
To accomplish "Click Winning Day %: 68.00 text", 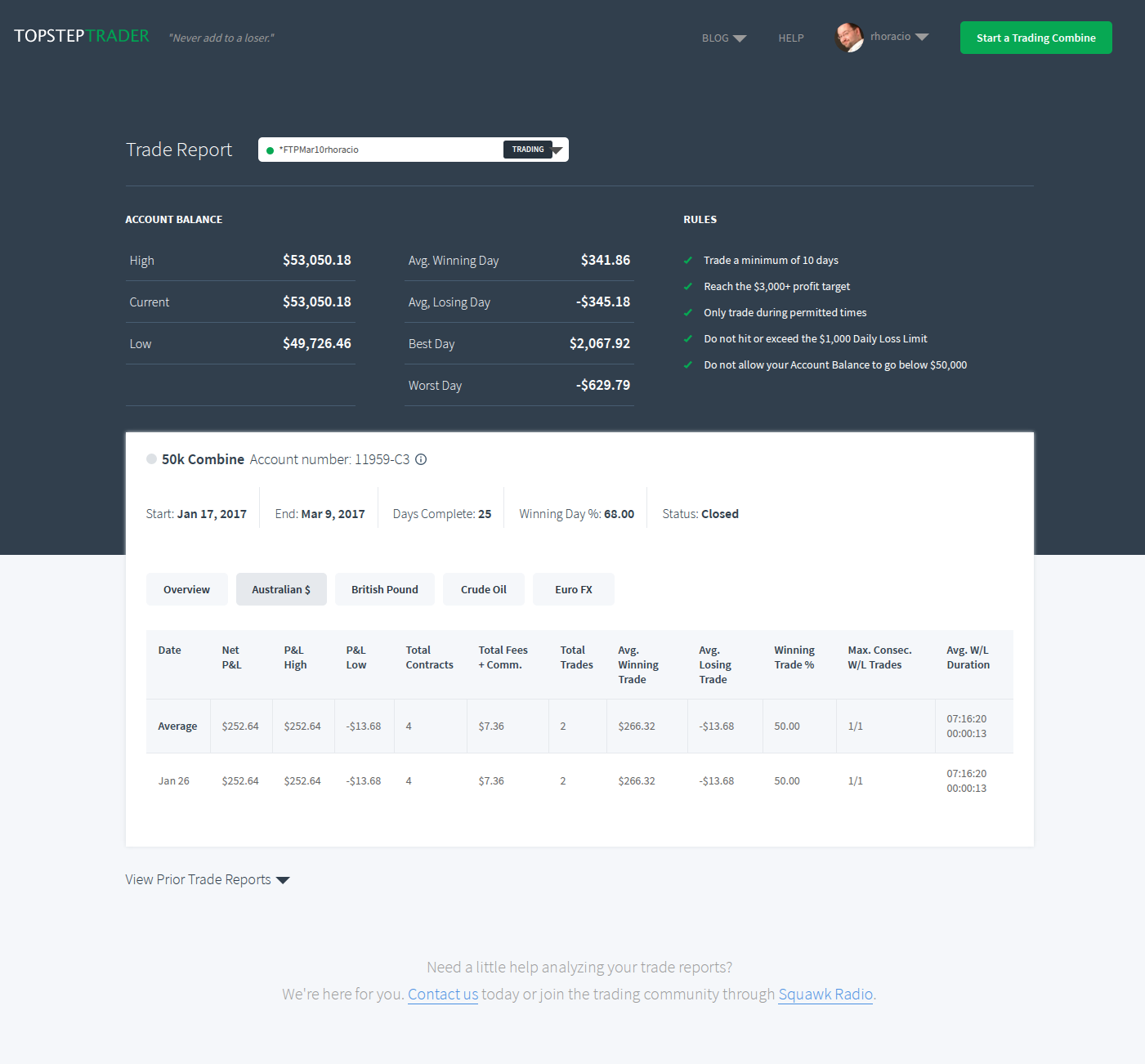I will 577,514.
